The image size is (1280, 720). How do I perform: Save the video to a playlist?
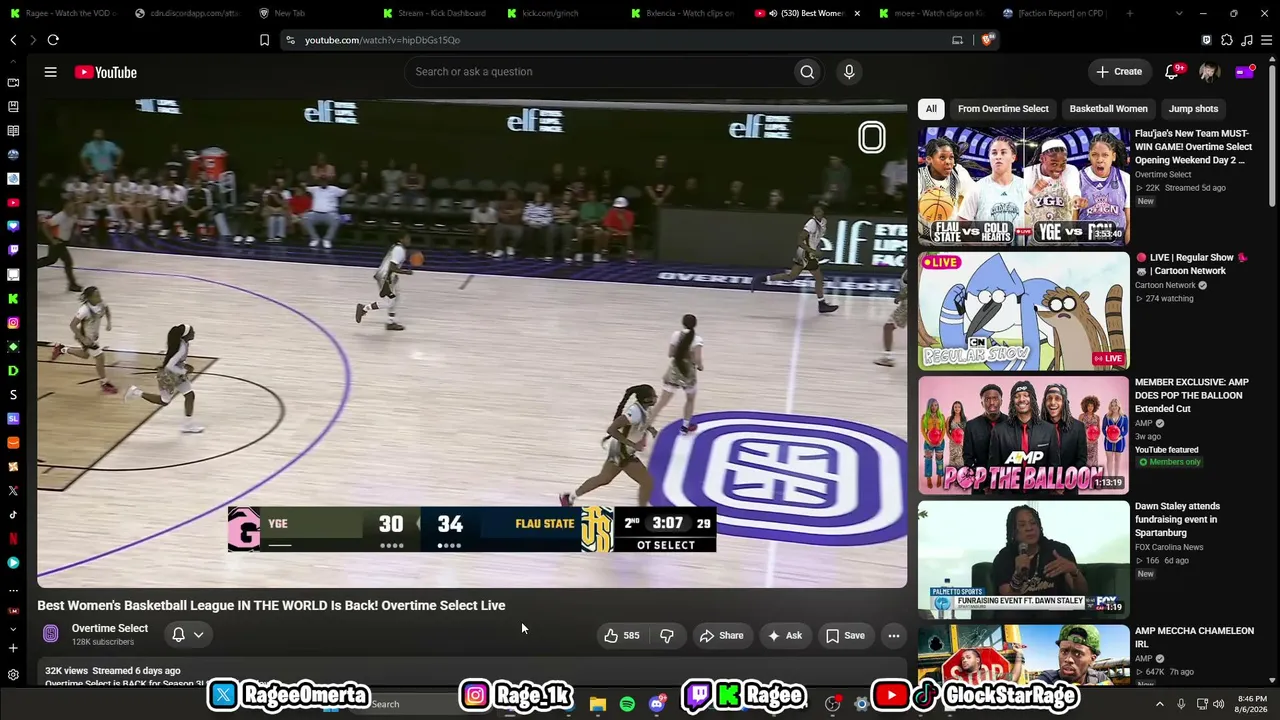[845, 635]
